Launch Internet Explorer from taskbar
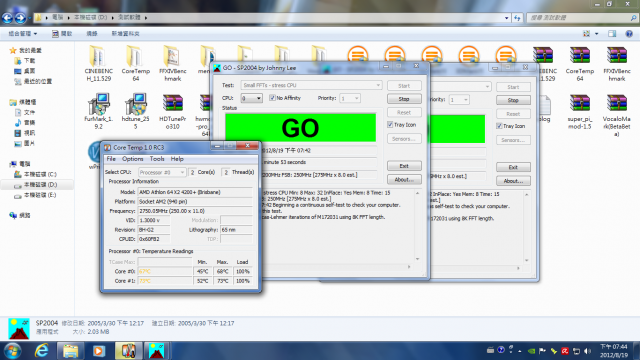Viewport: 640px width, 360px height. (41, 351)
